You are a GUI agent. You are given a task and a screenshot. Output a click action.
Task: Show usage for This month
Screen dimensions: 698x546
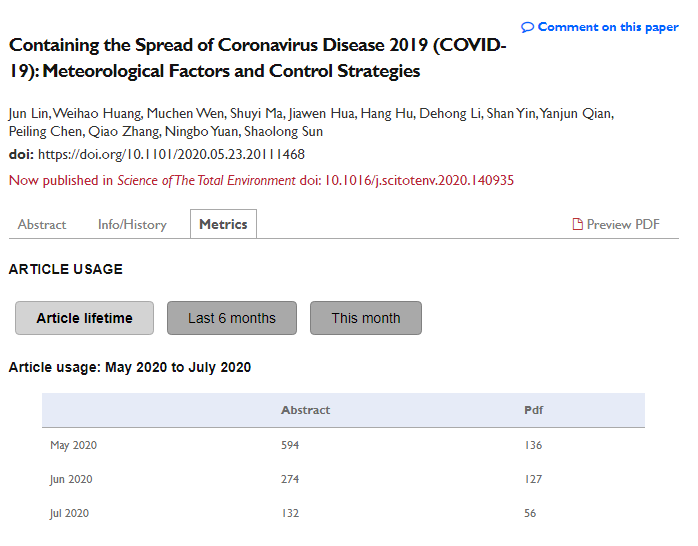click(366, 318)
